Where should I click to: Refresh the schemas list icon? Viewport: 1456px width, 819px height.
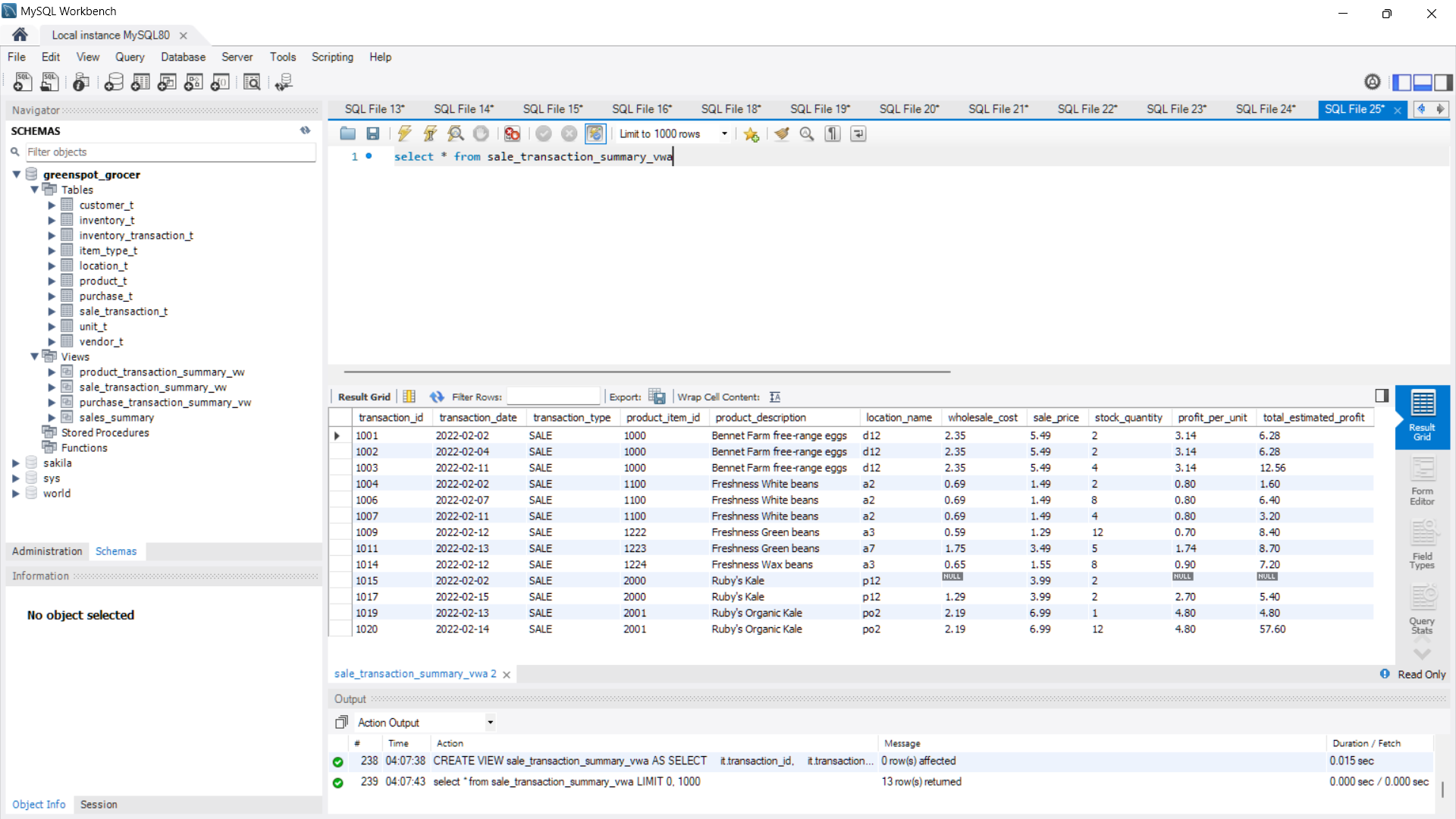pos(305,130)
